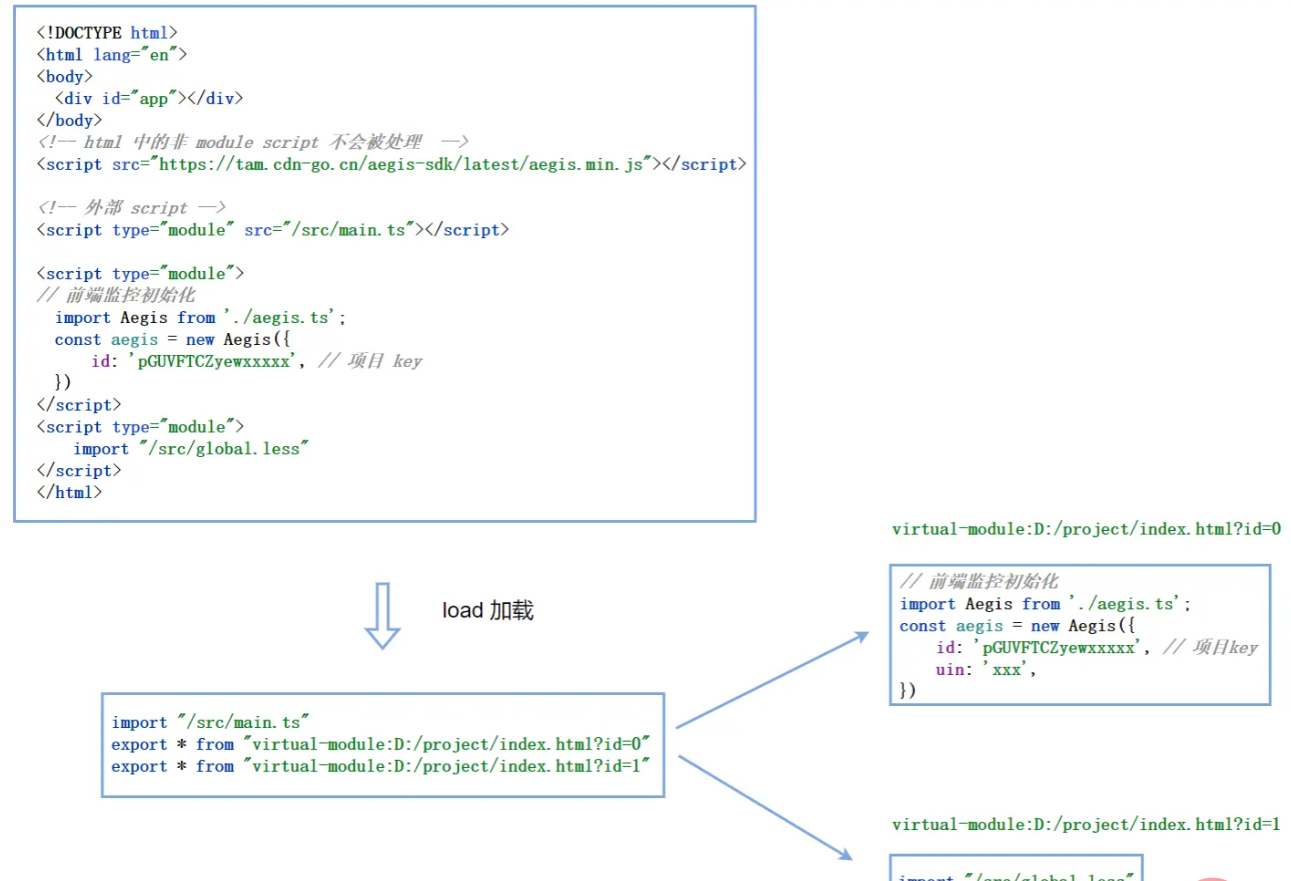This screenshot has height=881, width=1291.
Task: Click export line ending with 'index.html?id=1'
Action: (x=381, y=766)
